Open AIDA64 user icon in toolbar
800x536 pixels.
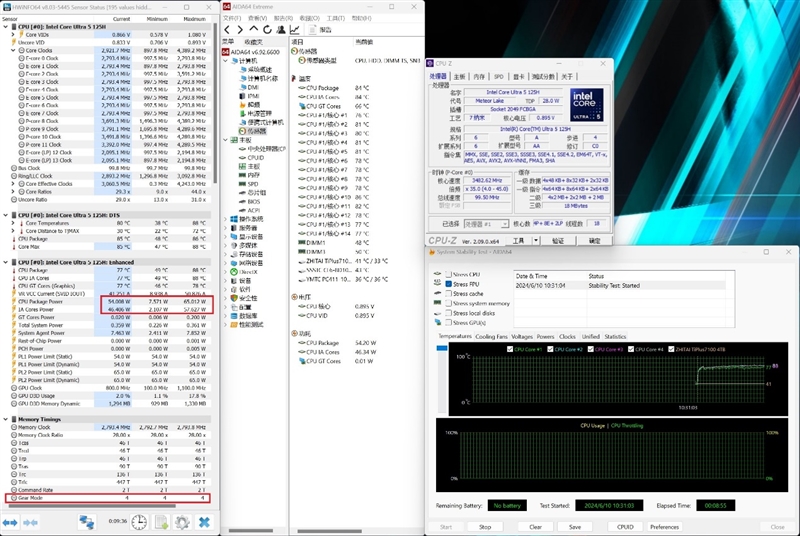(281, 30)
